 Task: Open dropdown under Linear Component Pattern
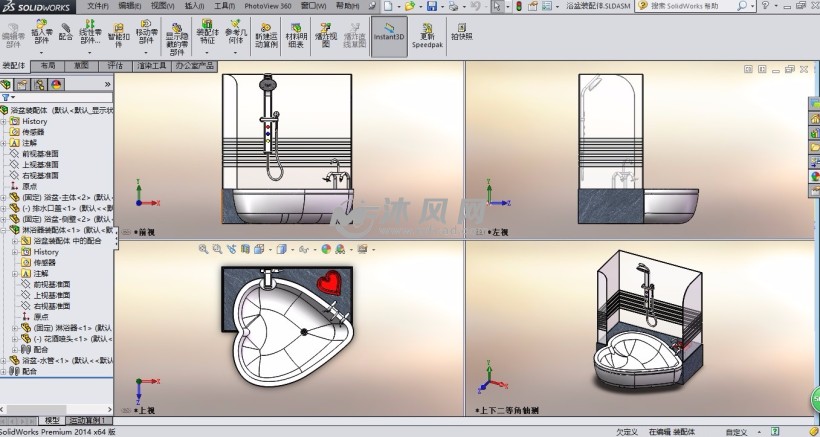[90, 52]
